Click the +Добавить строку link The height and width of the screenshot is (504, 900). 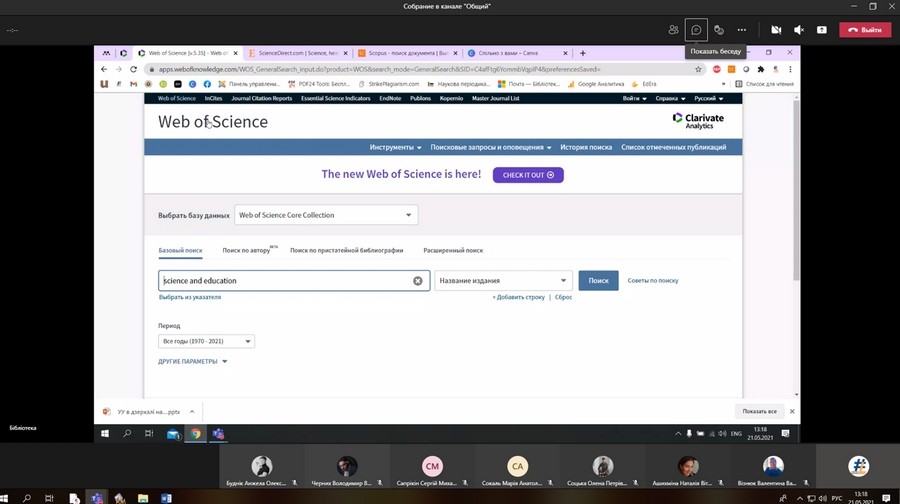(x=518, y=297)
